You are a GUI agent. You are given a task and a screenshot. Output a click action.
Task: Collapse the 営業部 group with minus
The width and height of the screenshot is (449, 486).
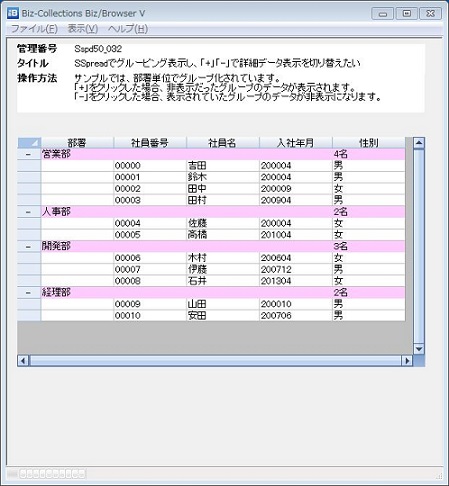[29, 154]
